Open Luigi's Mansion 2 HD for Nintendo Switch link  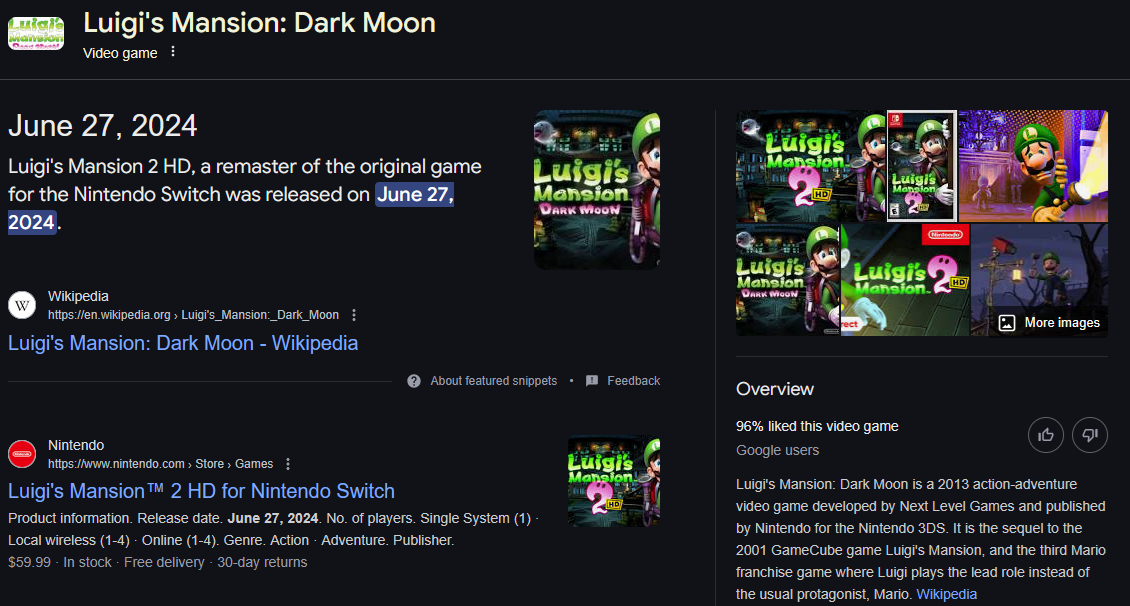coord(201,491)
